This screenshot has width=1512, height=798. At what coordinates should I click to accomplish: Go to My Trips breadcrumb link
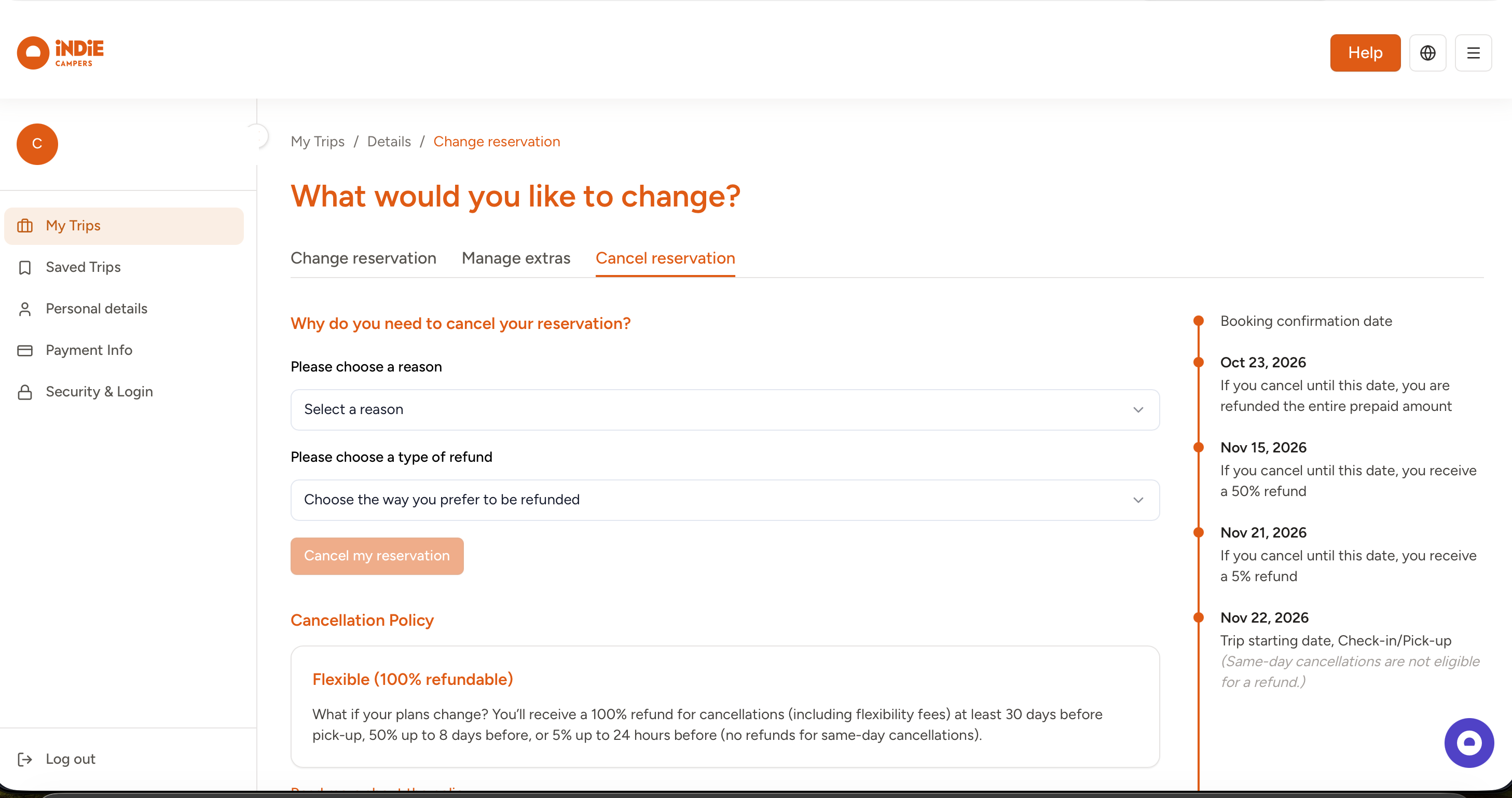coord(318,142)
